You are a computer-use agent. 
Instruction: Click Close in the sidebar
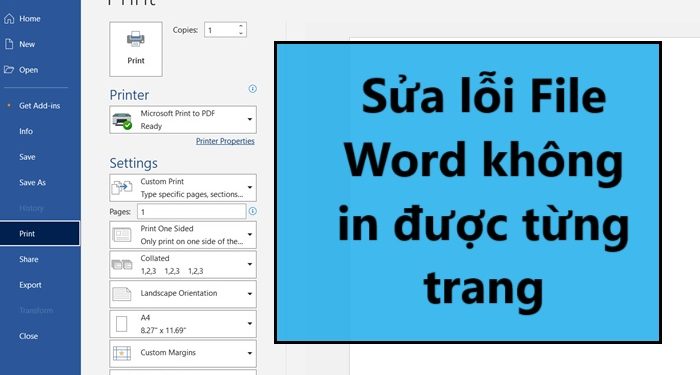28,336
